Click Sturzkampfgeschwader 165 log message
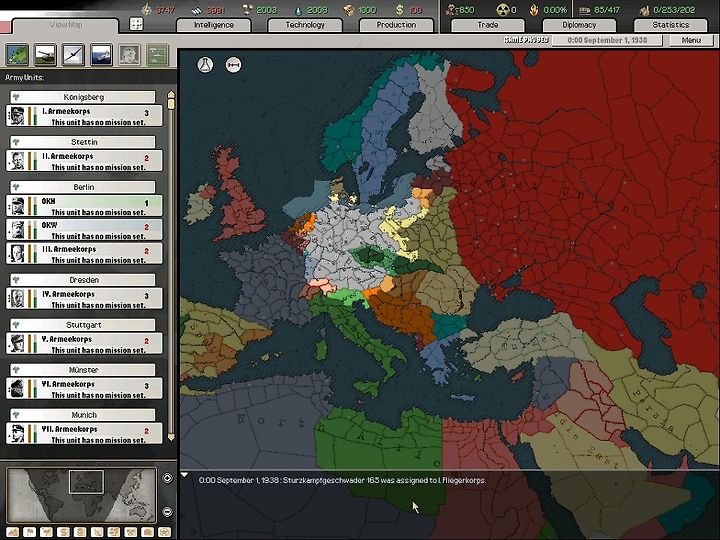The width and height of the screenshot is (720, 540). pyautogui.click(x=342, y=480)
